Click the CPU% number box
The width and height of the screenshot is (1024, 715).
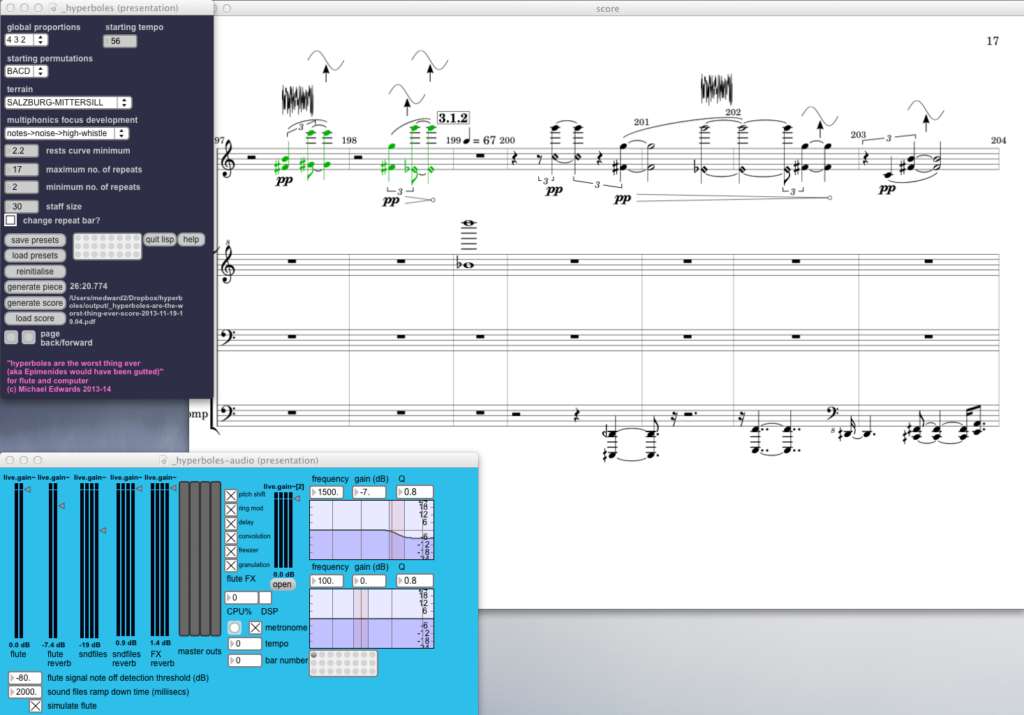[x=242, y=597]
